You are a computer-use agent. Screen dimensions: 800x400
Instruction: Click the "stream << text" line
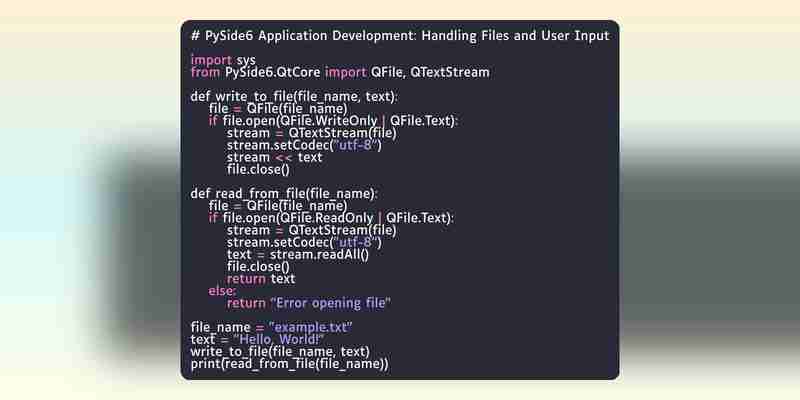(x=274, y=157)
